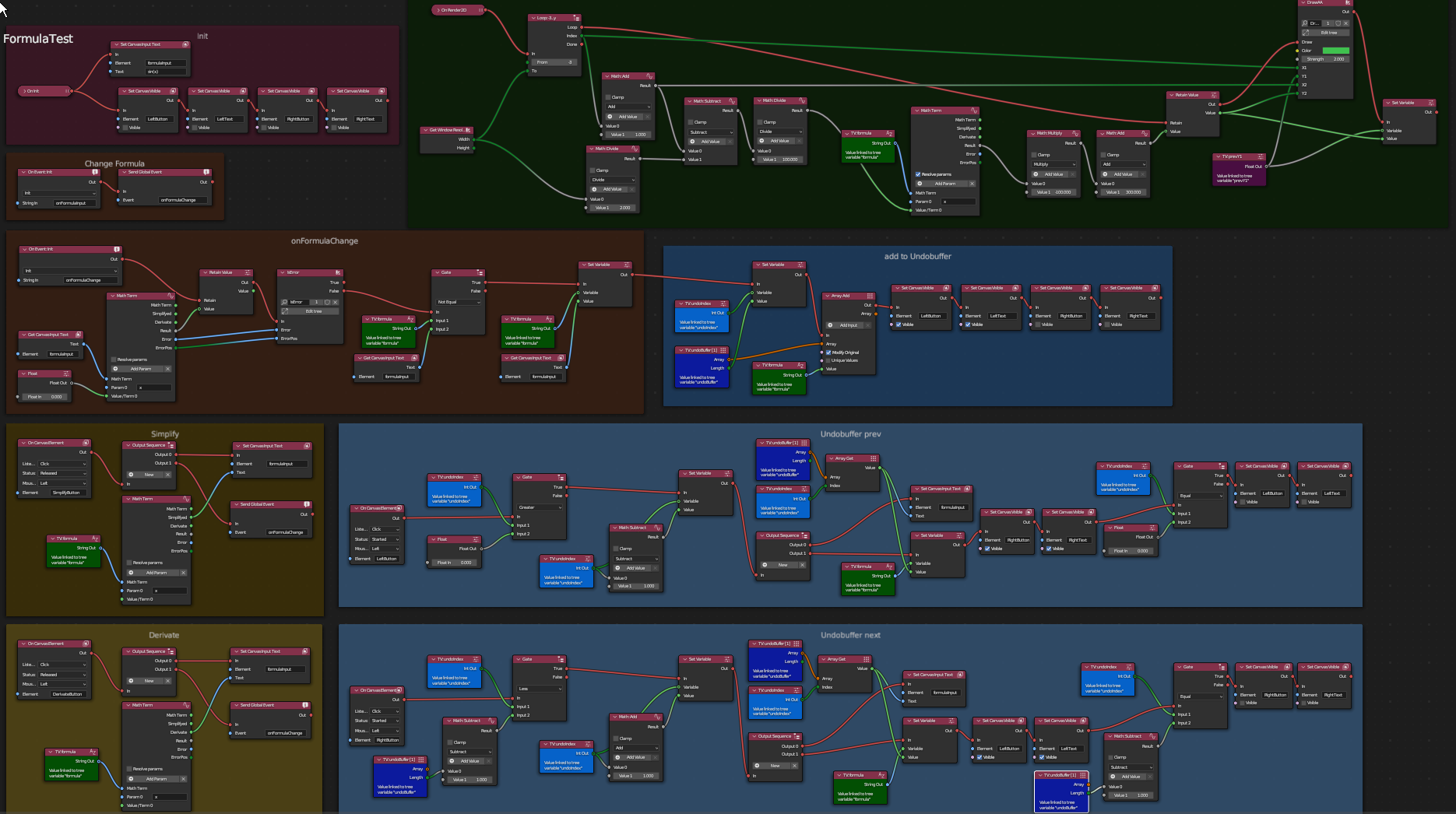
Task: Enable Unique Values in Array Add node
Action: point(828,360)
